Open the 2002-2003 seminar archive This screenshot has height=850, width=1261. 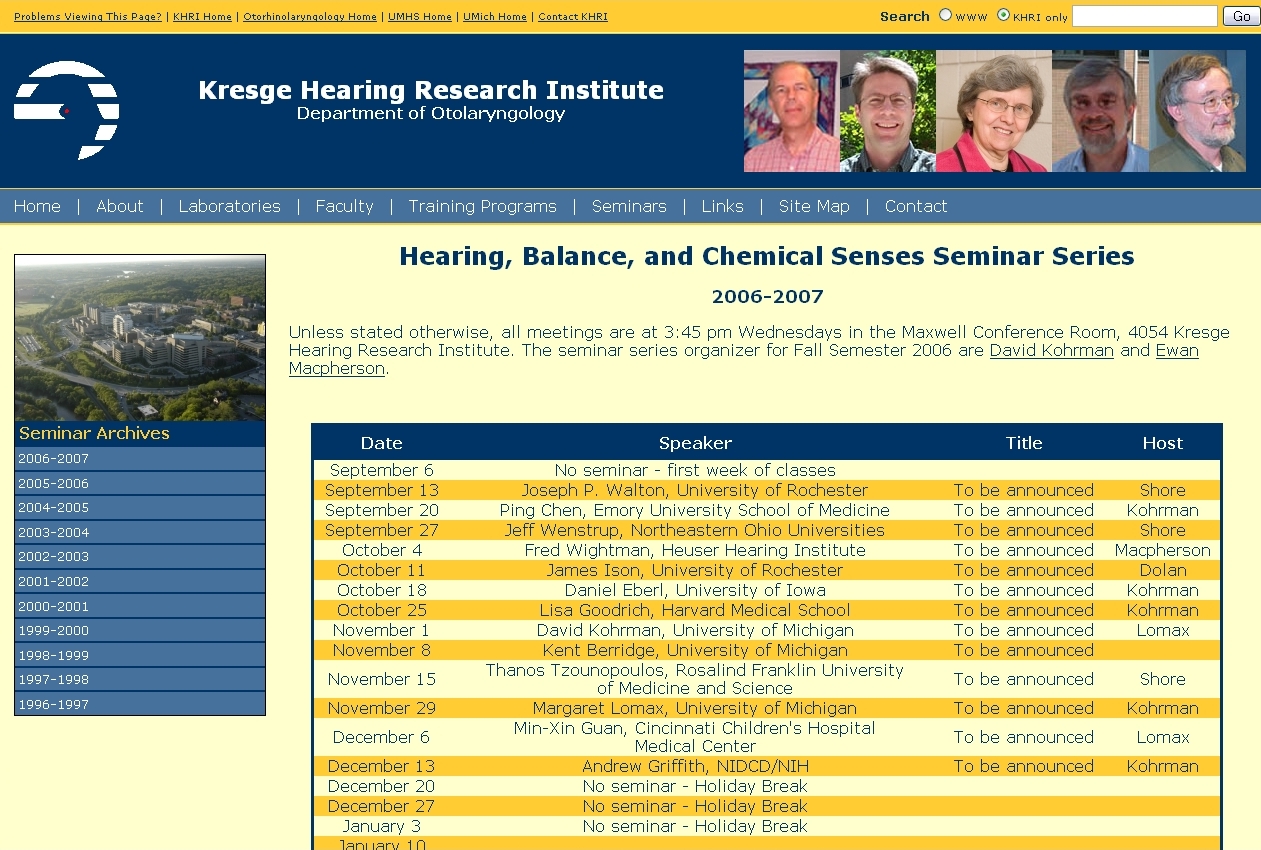pyautogui.click(x=140, y=557)
